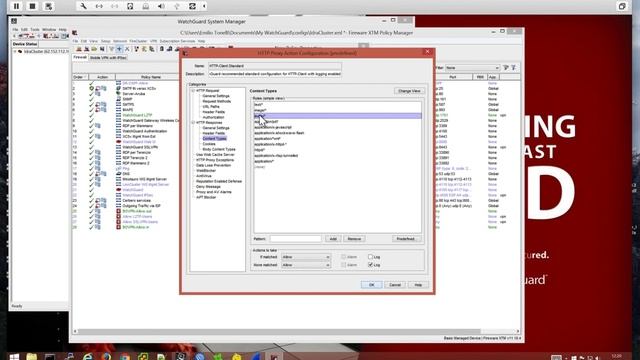Image resolution: width=640 pixels, height=360 pixels.
Task: Click the filter funnel icon
Action: 506,68
